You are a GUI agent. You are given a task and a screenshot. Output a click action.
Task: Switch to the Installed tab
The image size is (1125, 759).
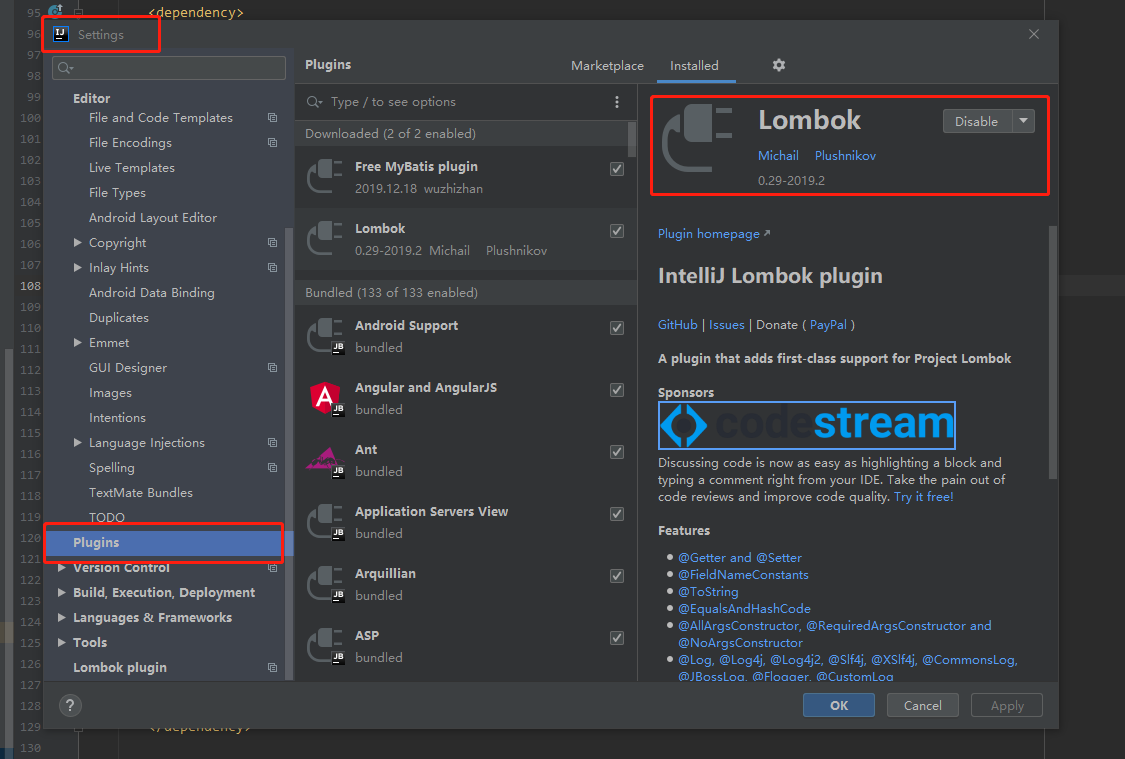694,65
